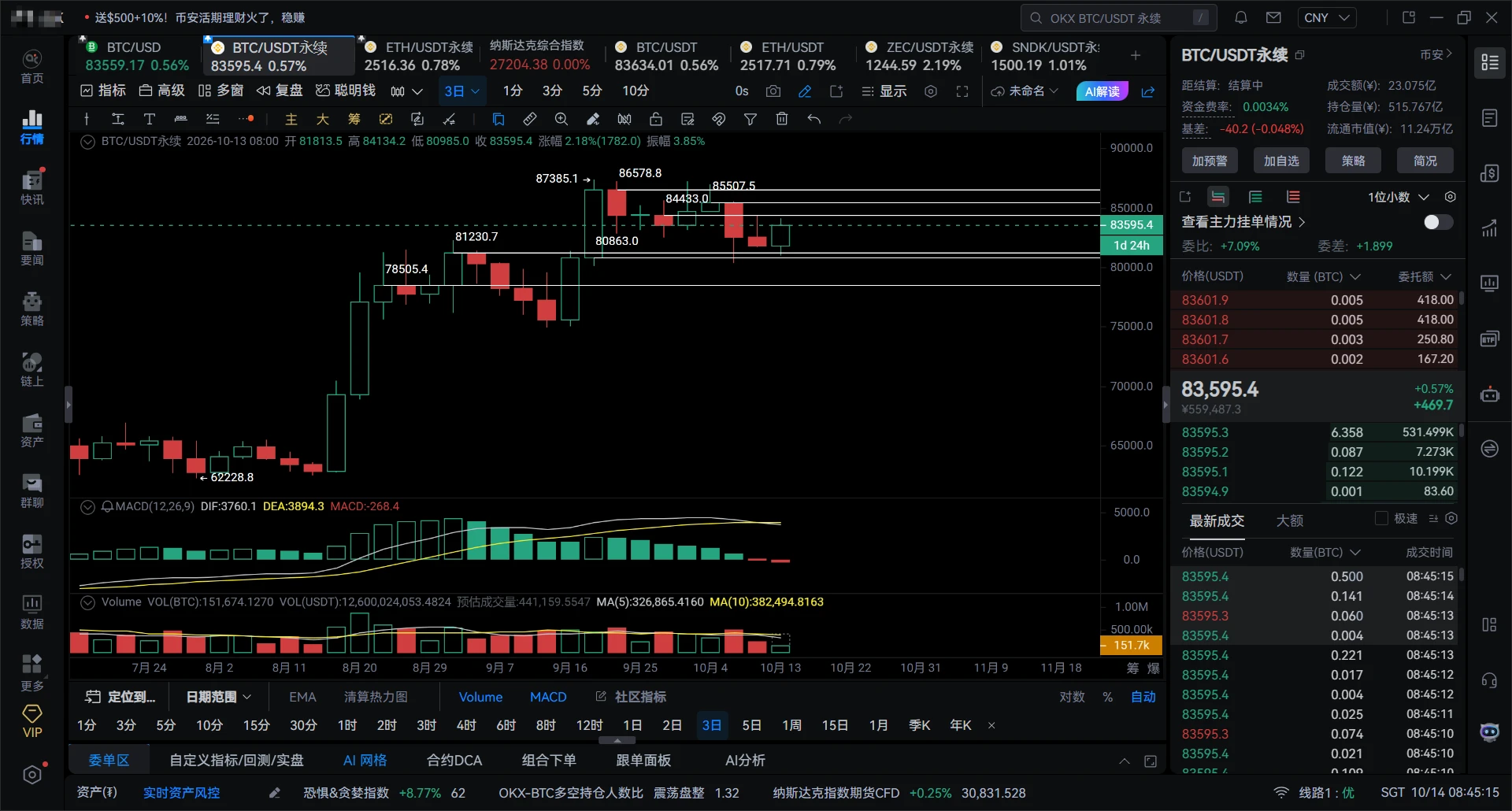Click the share chart icon next to AI解读
The height and width of the screenshot is (811, 1512).
(x=1148, y=91)
